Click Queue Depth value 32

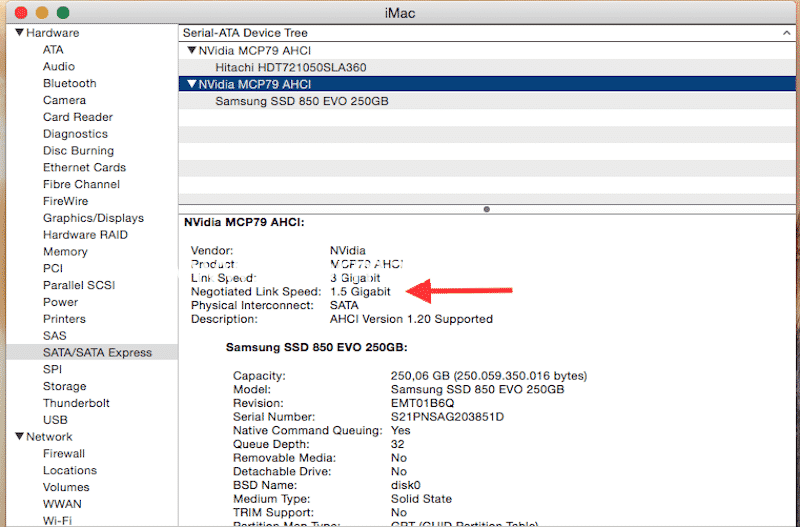397,444
